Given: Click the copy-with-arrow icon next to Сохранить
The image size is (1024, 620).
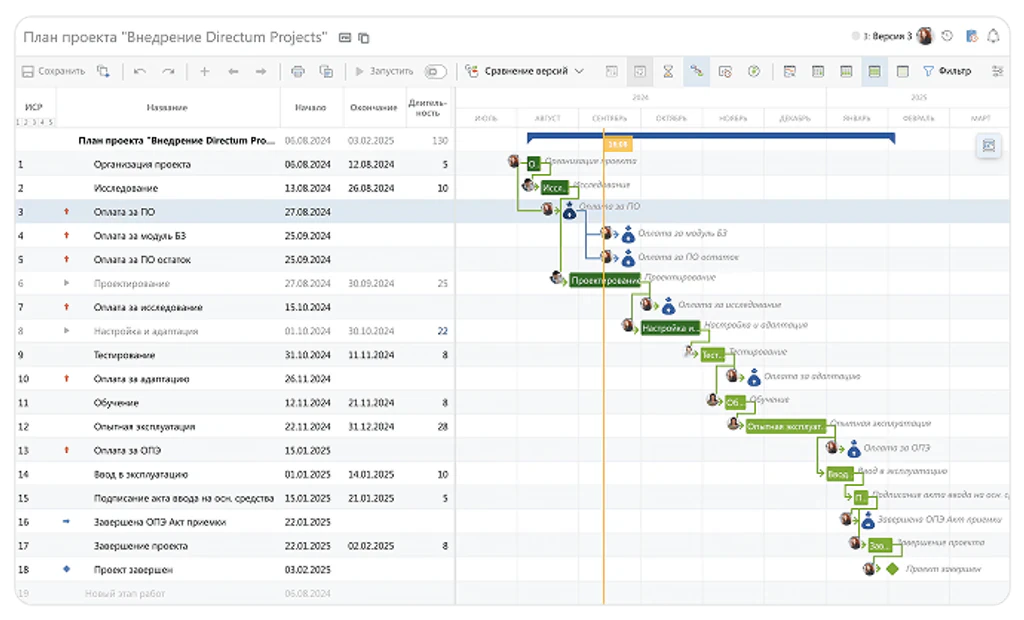Looking at the screenshot, I should 103,71.
